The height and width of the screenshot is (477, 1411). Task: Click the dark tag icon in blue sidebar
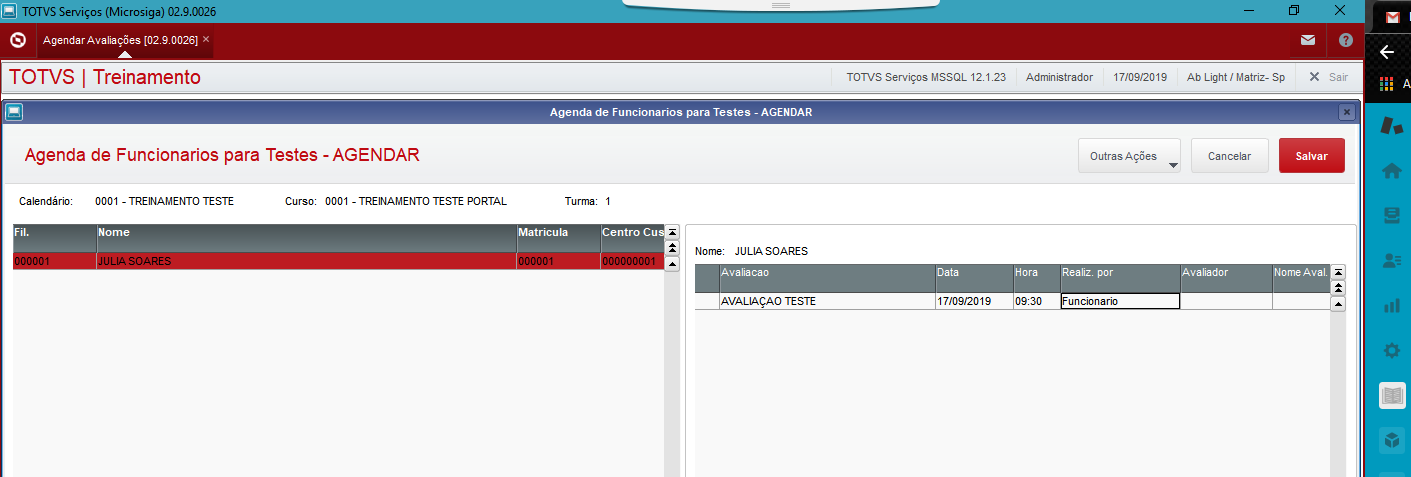click(1392, 126)
